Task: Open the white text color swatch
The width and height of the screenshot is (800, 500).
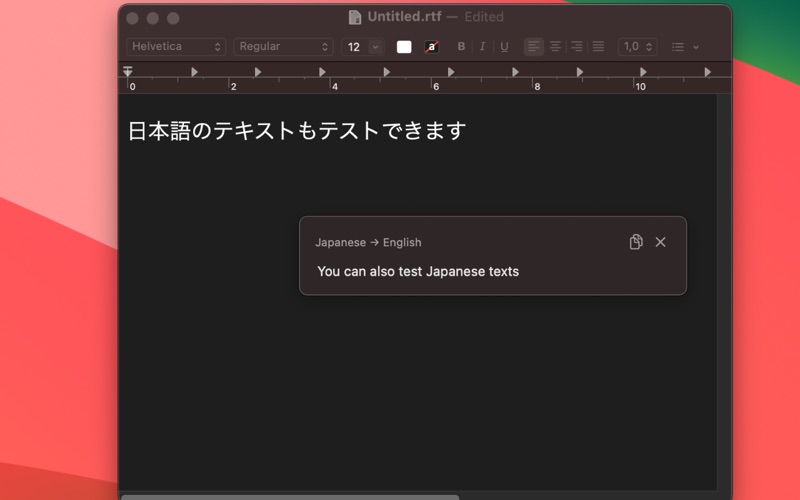Action: click(404, 47)
